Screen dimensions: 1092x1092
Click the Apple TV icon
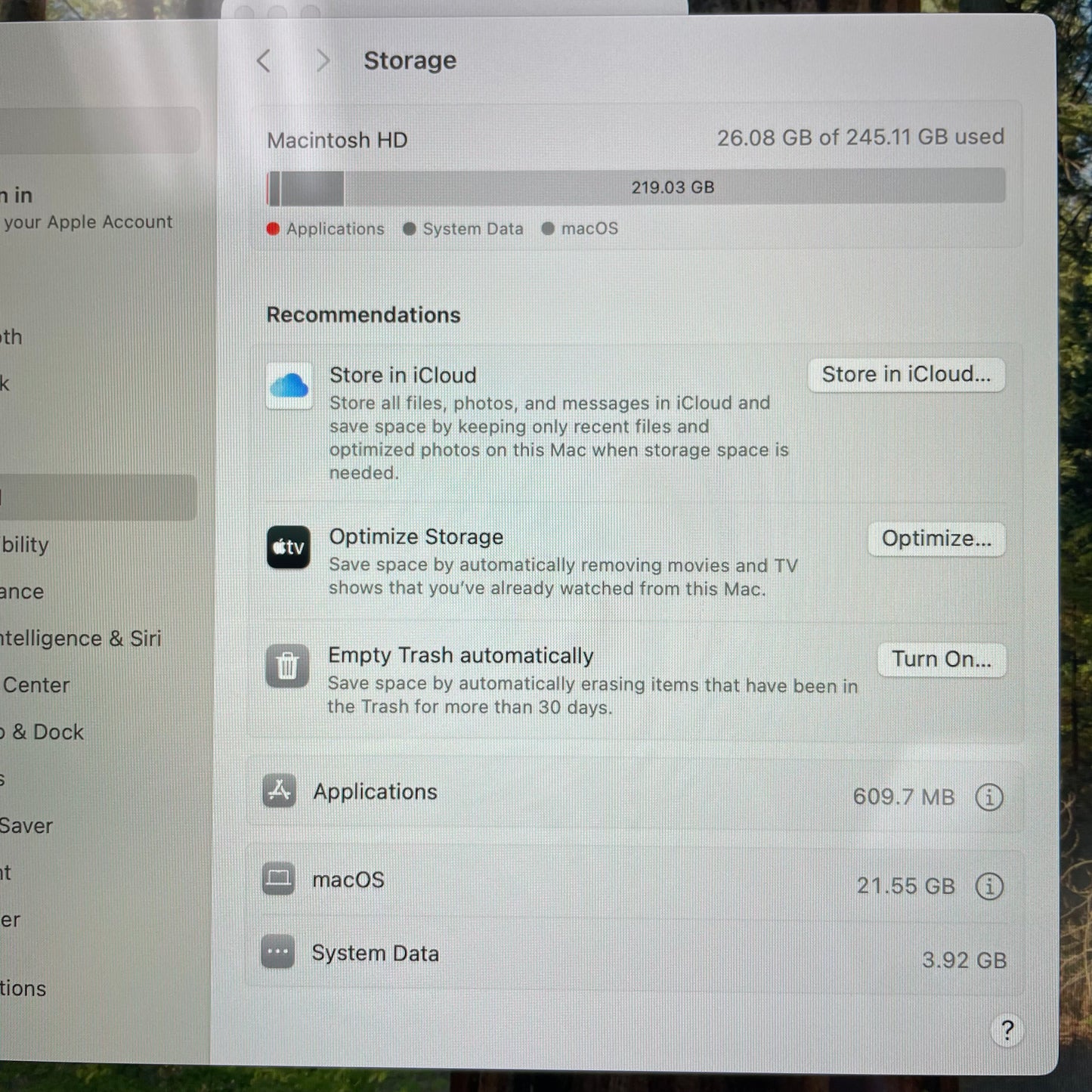pos(288,547)
